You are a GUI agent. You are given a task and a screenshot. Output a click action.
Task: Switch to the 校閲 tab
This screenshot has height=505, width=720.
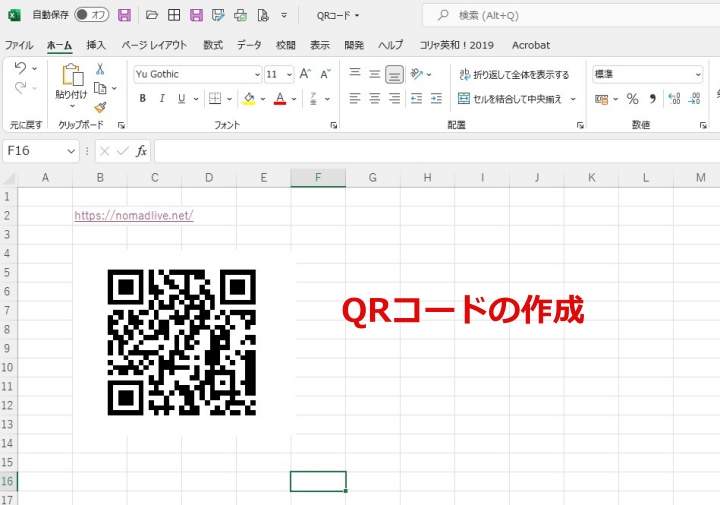click(286, 45)
